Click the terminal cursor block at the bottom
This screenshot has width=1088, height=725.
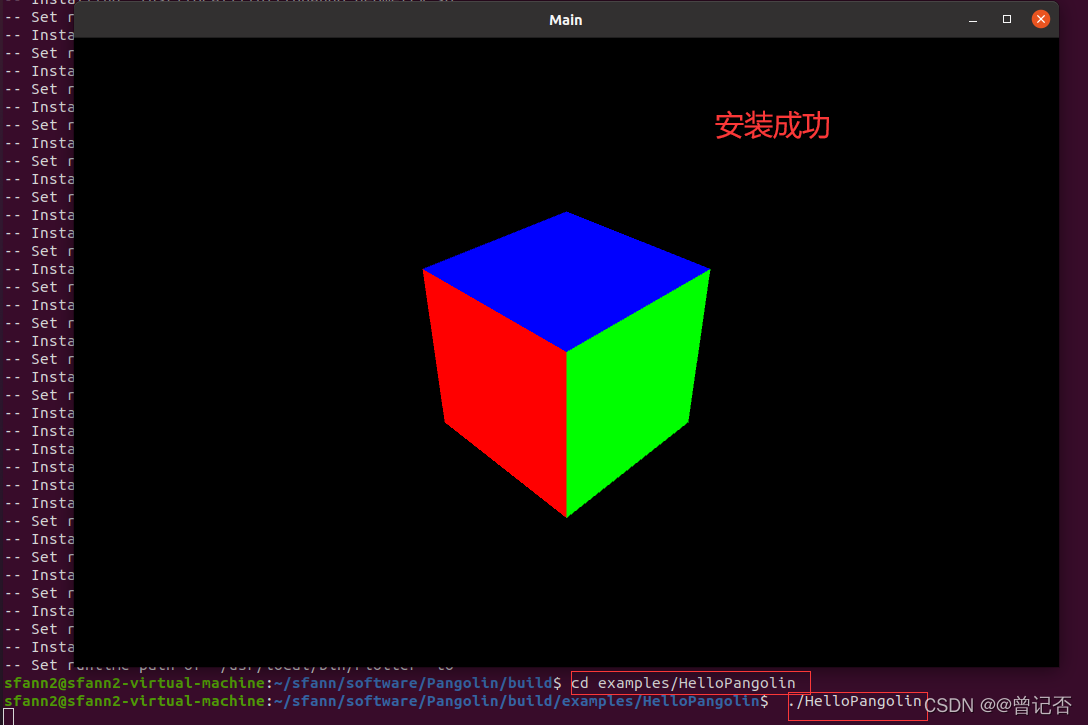(8, 717)
